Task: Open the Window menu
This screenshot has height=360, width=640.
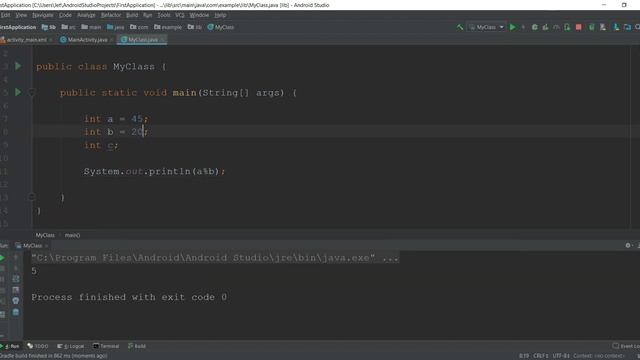Action: click(x=199, y=15)
